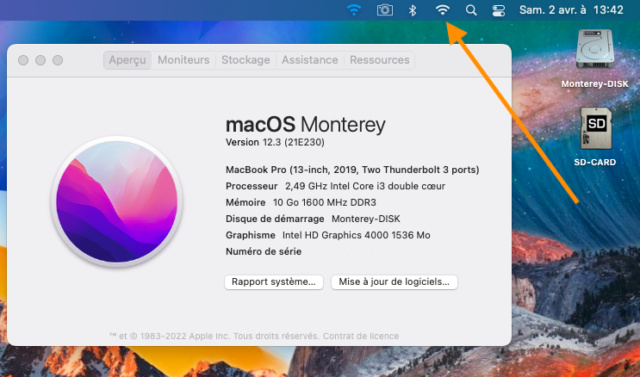Click the zoom button of the About window
The image size is (640, 377).
[58, 60]
